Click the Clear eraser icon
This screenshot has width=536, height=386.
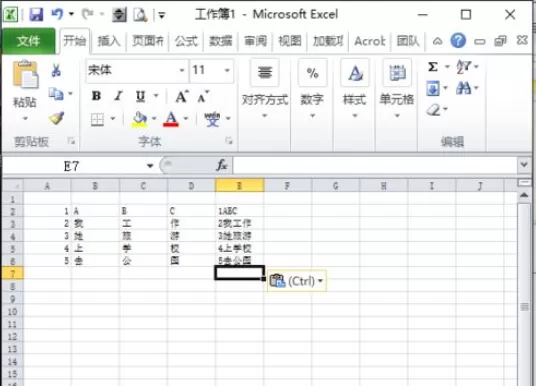tap(434, 110)
